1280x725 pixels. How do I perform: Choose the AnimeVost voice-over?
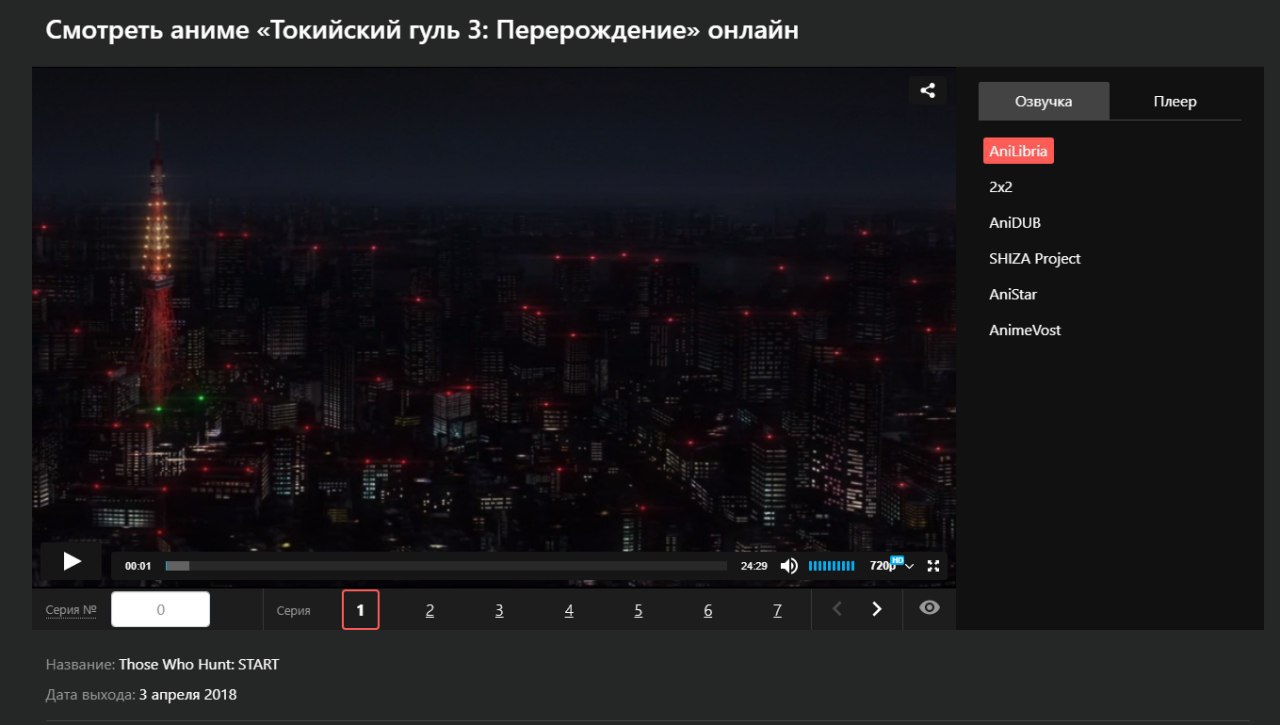(1025, 330)
